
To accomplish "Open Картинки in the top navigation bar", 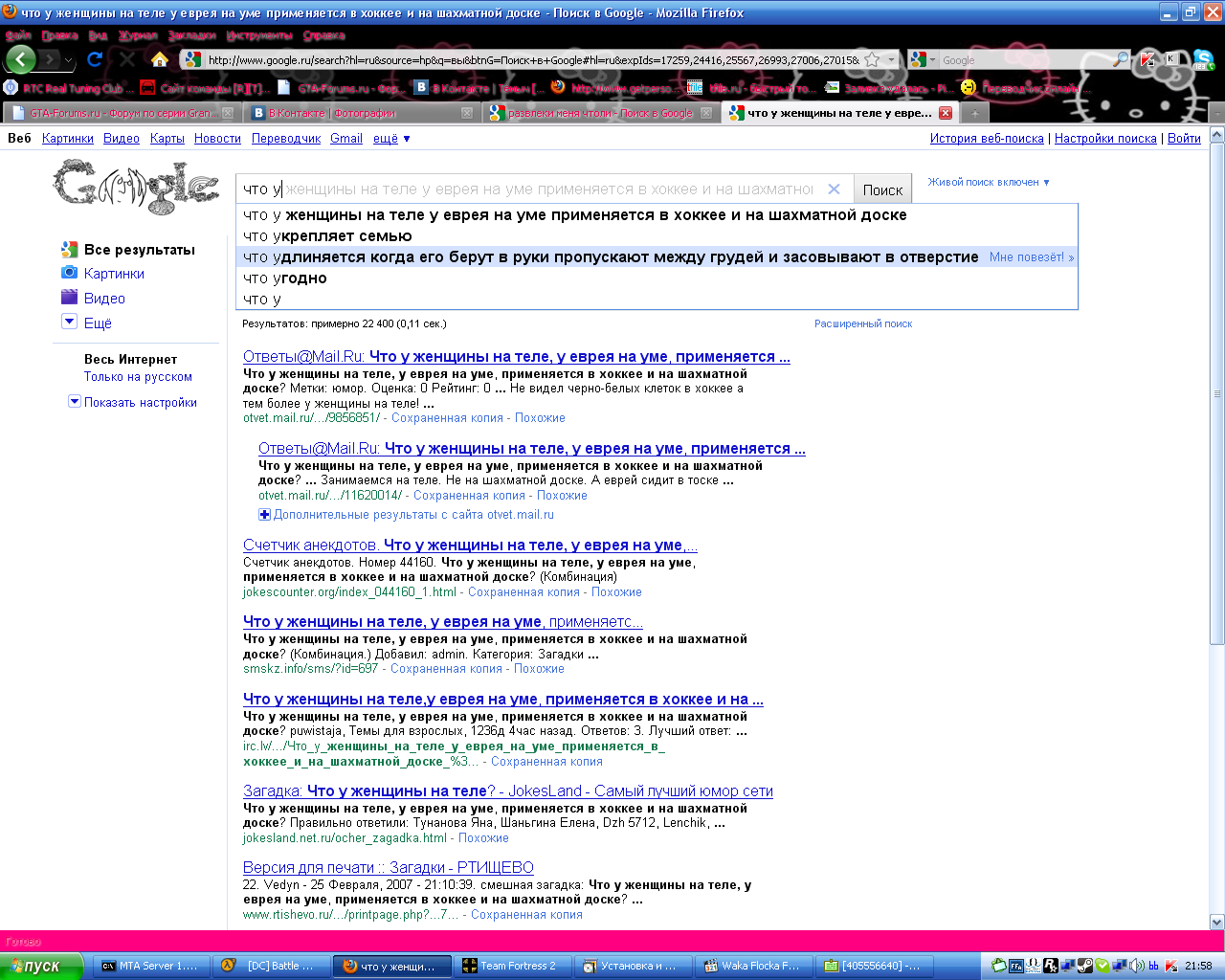I will pyautogui.click(x=68, y=139).
